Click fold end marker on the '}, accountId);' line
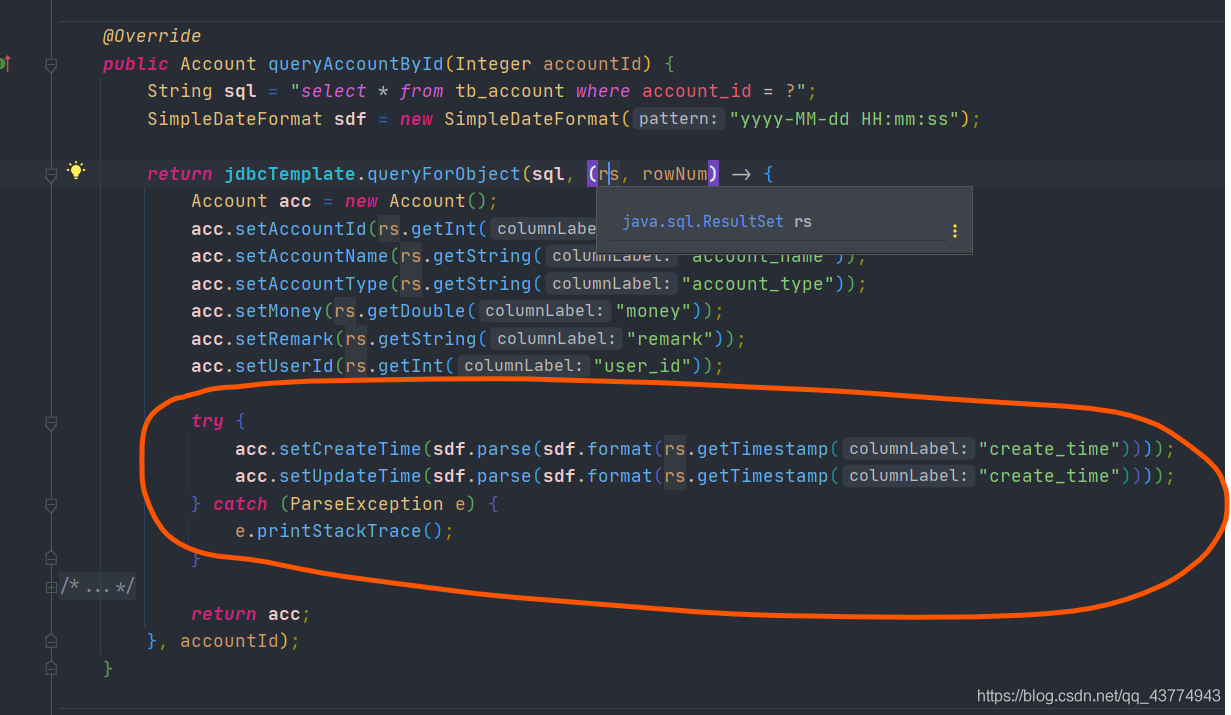The height and width of the screenshot is (715, 1231). tap(51, 639)
